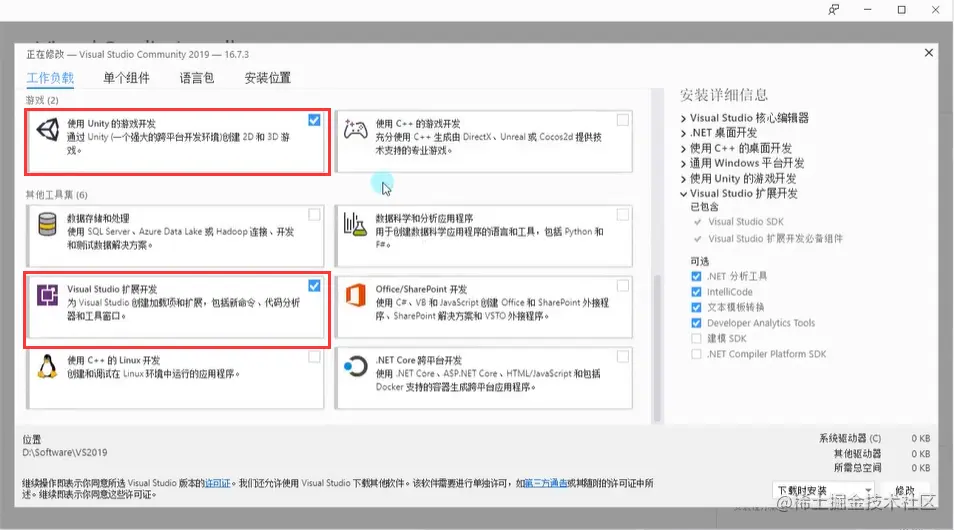Uncheck IntelliCode optional component

coord(696,292)
